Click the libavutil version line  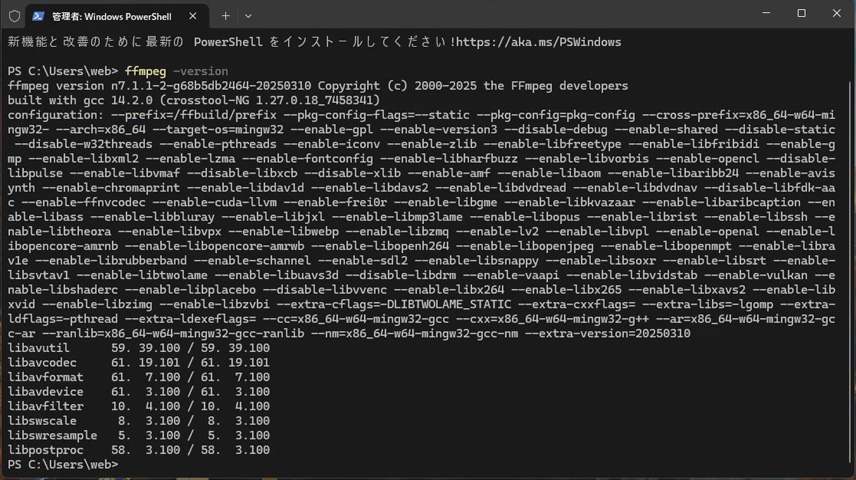coord(138,348)
